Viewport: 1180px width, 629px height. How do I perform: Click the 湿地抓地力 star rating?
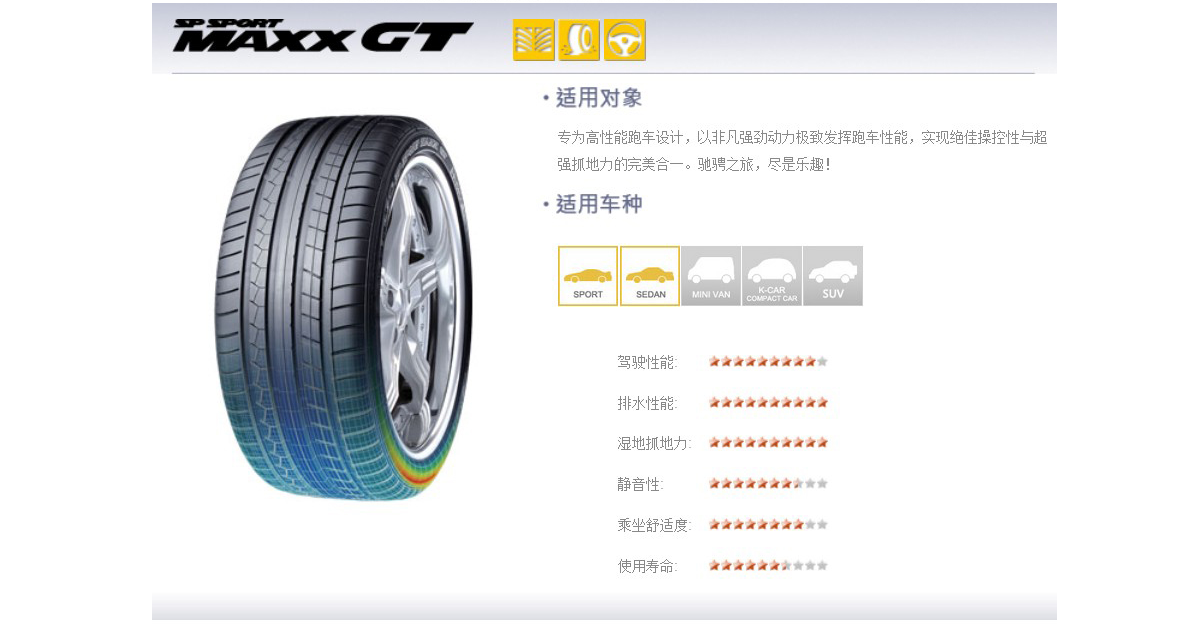click(768, 442)
